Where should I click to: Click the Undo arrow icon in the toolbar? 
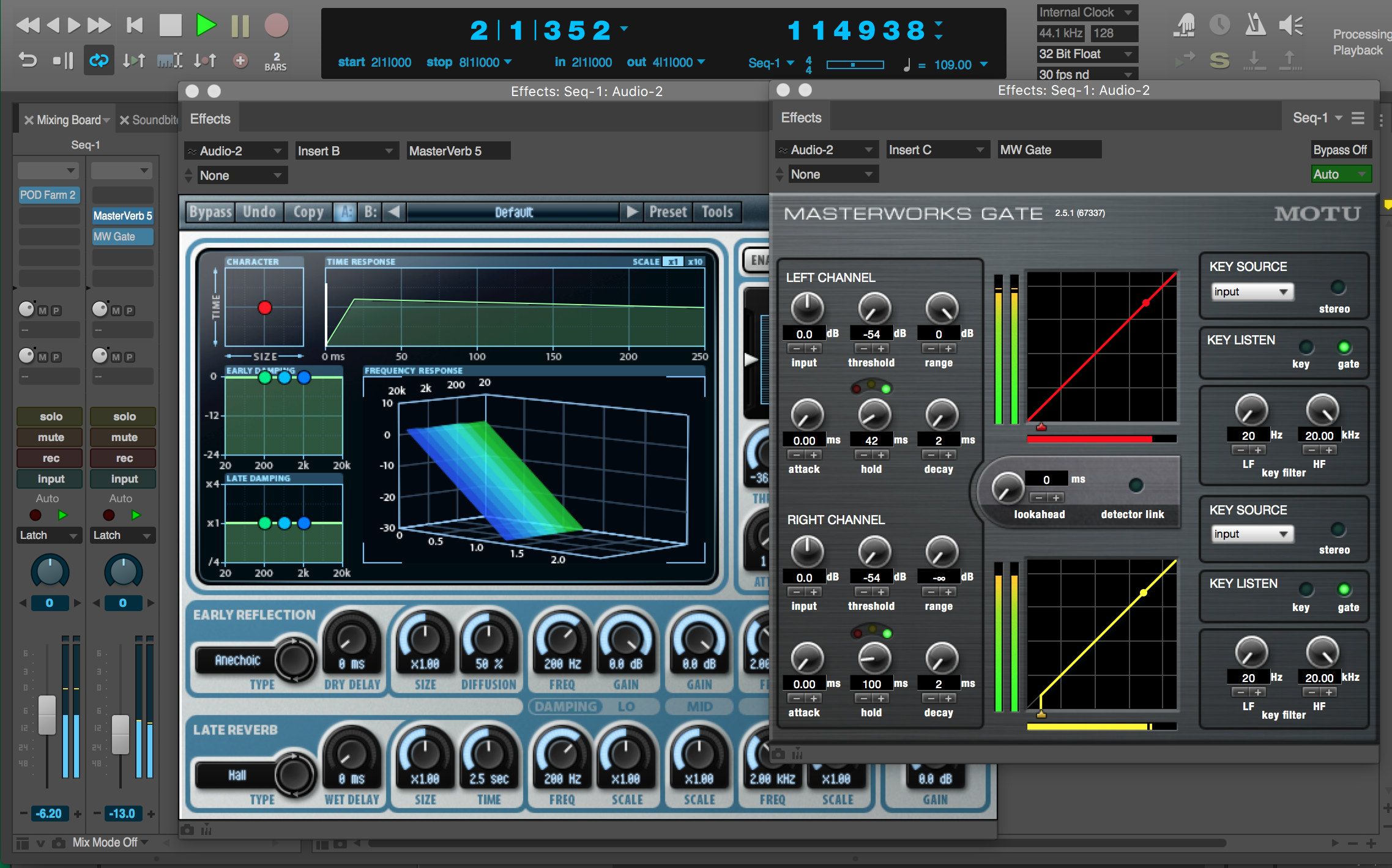click(28, 60)
